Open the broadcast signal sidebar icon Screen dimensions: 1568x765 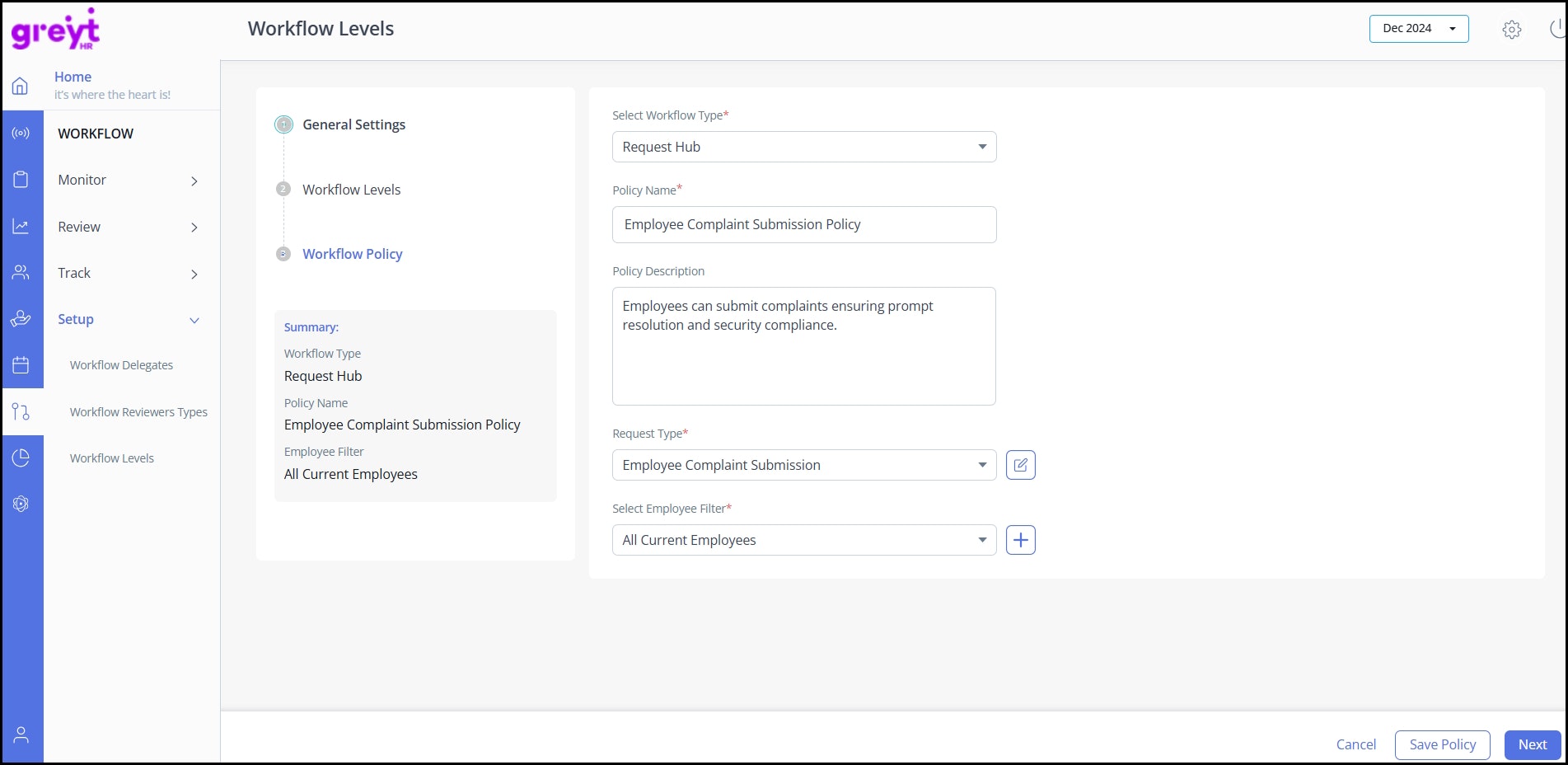(x=21, y=133)
